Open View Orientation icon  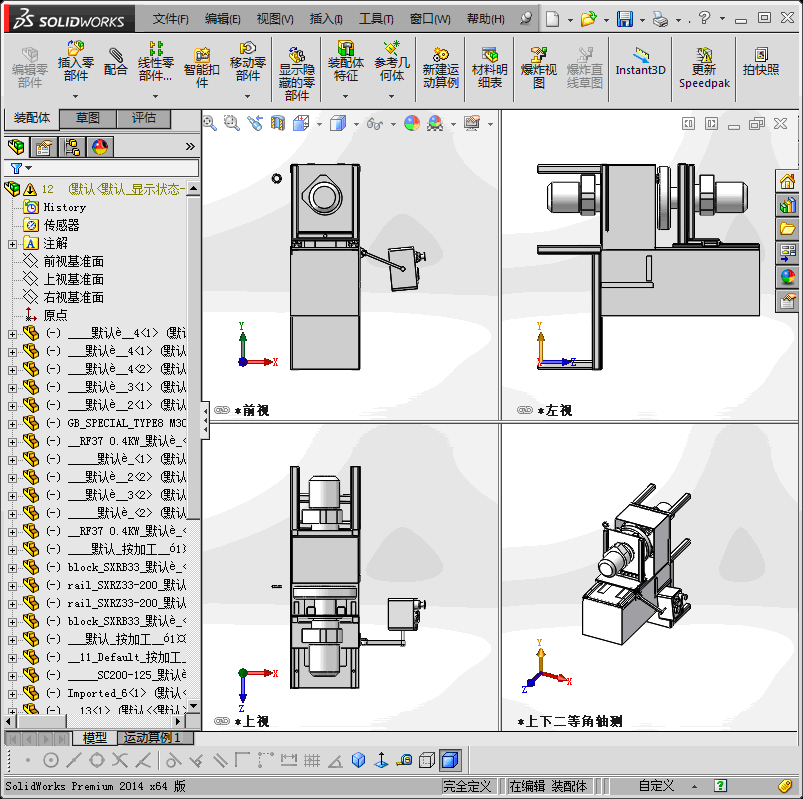point(301,123)
